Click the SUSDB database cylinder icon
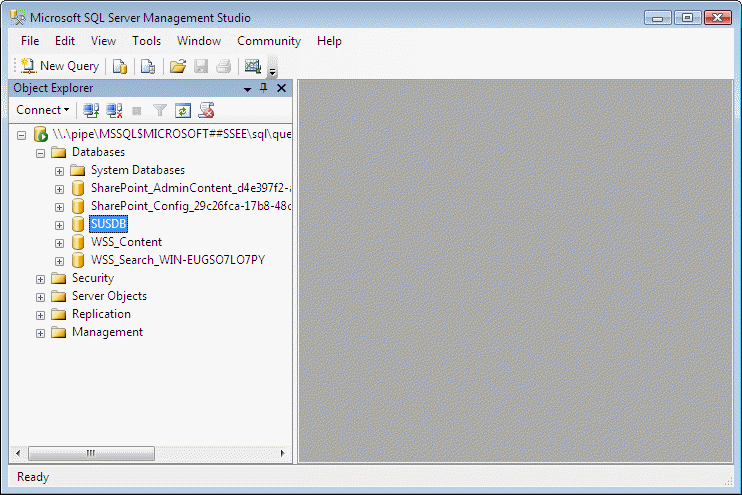Image resolution: width=742 pixels, height=495 pixels. click(x=78, y=224)
